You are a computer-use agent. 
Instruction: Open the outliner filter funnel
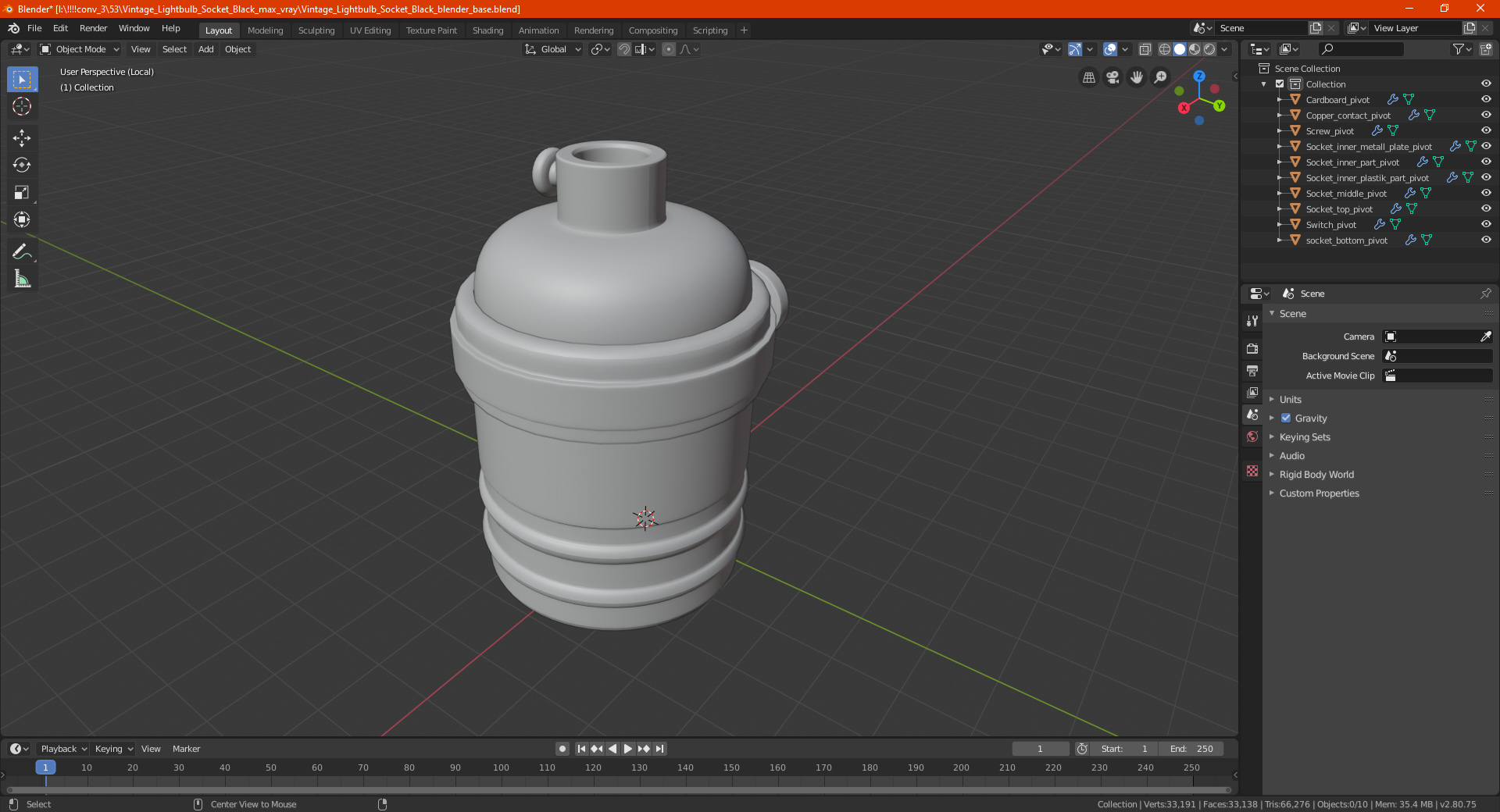1462,49
